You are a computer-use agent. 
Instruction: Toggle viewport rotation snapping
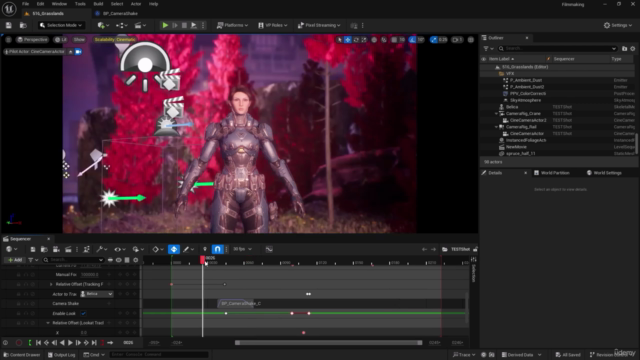(x=413, y=40)
